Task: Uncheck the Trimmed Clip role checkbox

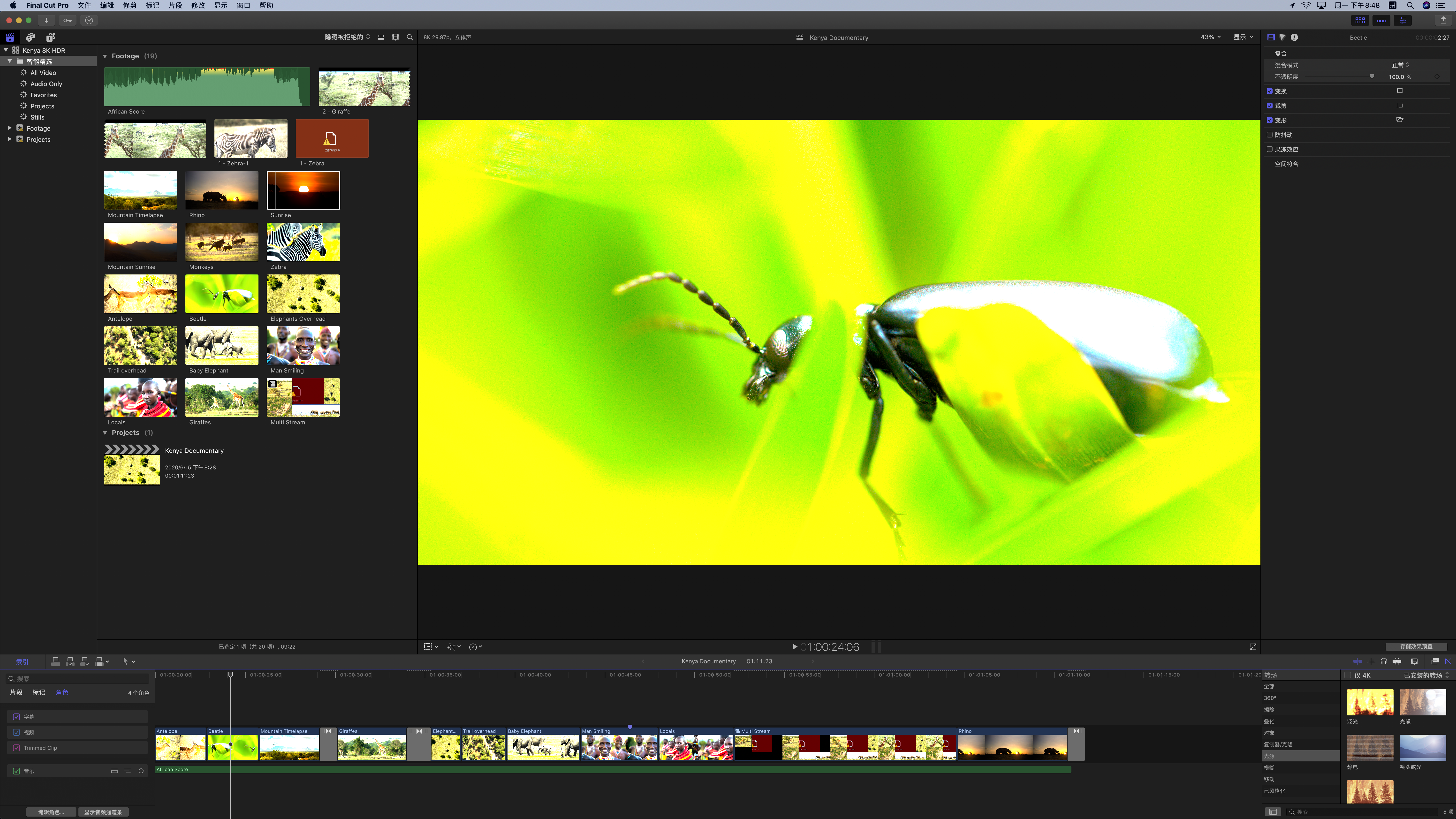Action: [16, 748]
